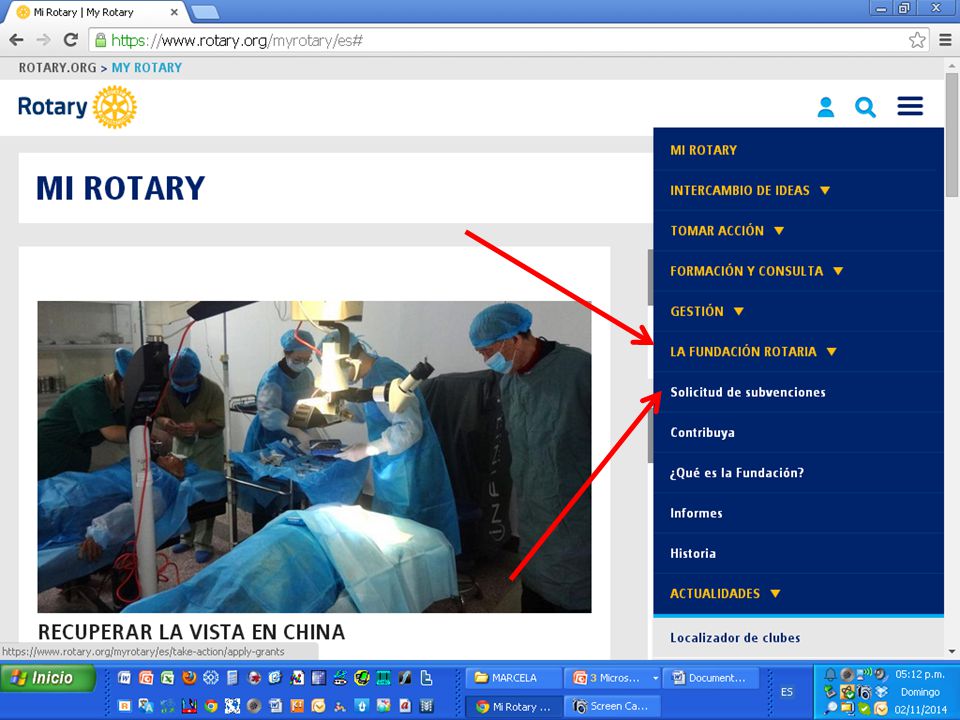Viewport: 960px width, 720px height.
Task: Click the magnifier tray icon
Action: point(831,708)
